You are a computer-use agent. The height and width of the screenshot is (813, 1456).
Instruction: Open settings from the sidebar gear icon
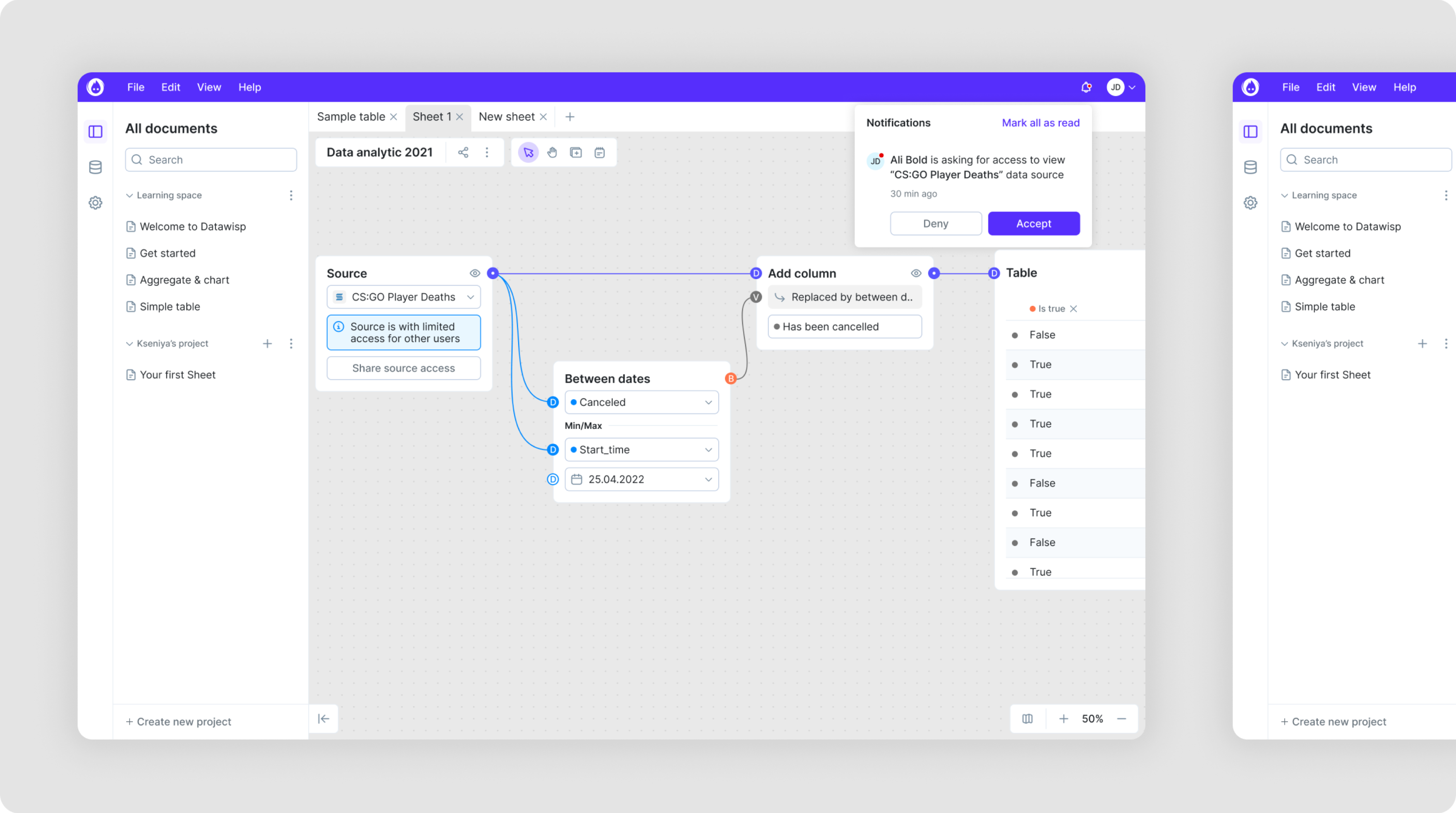[x=96, y=202]
